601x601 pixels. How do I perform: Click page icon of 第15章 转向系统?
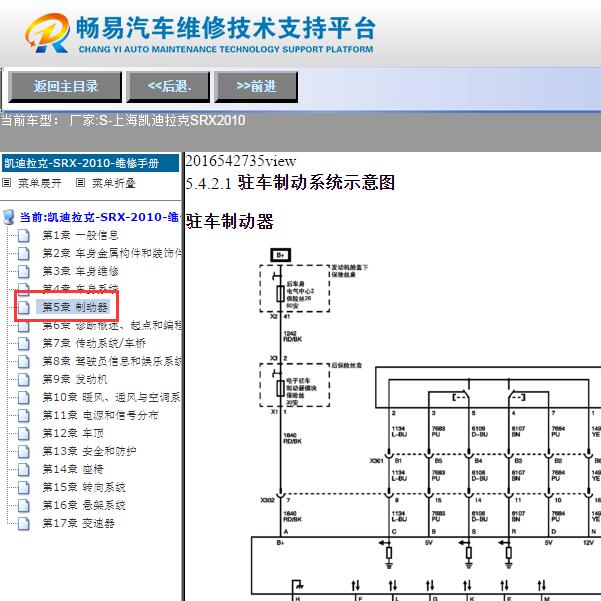[24, 488]
